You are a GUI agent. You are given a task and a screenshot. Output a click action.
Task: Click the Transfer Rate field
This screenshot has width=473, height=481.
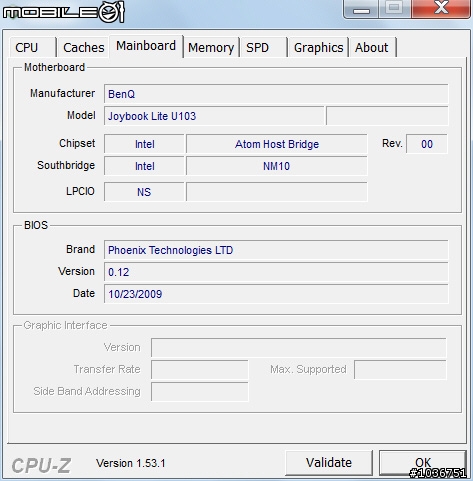[x=200, y=370]
